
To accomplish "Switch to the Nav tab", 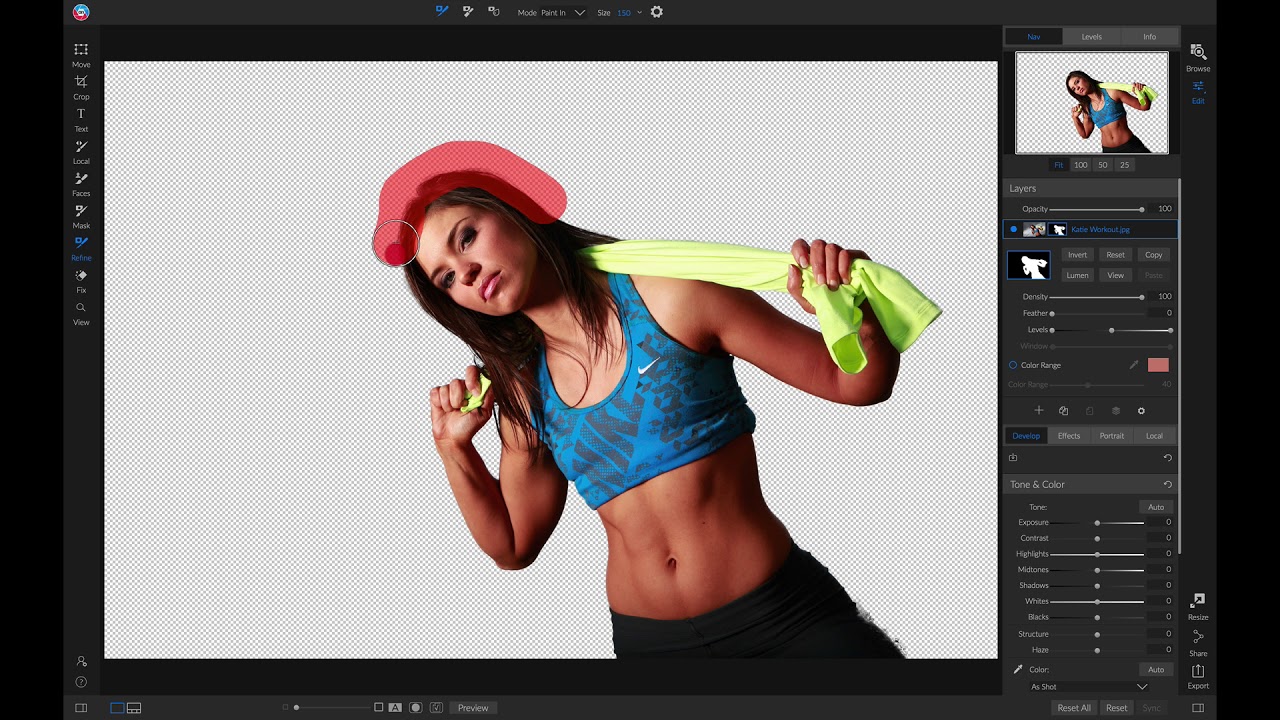I will [1034, 37].
